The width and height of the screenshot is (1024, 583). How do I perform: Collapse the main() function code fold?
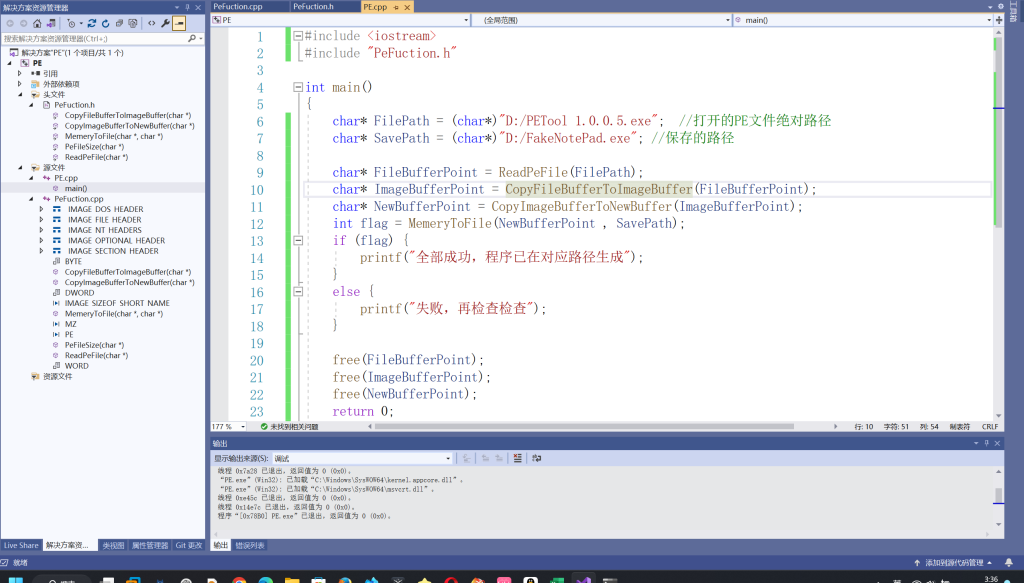click(x=297, y=87)
